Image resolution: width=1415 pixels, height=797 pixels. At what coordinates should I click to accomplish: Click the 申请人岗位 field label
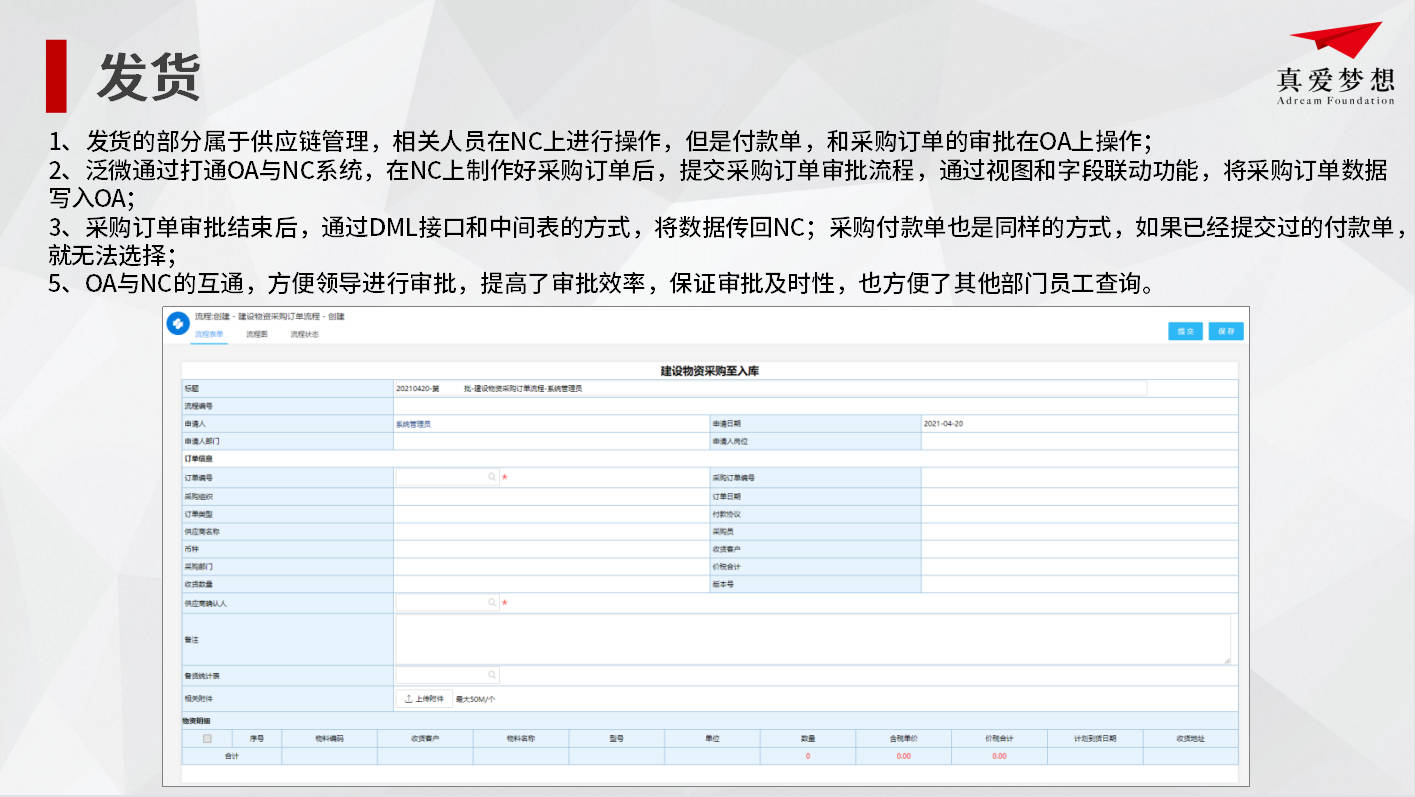click(x=730, y=441)
